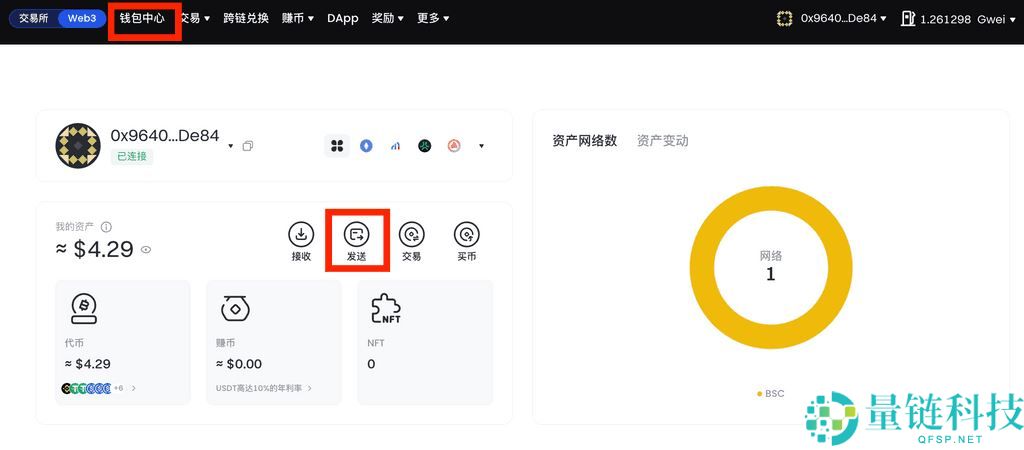The image size is (1024, 450).
Task: Click the 网络 1 chart center label
Action: [x=771, y=266]
